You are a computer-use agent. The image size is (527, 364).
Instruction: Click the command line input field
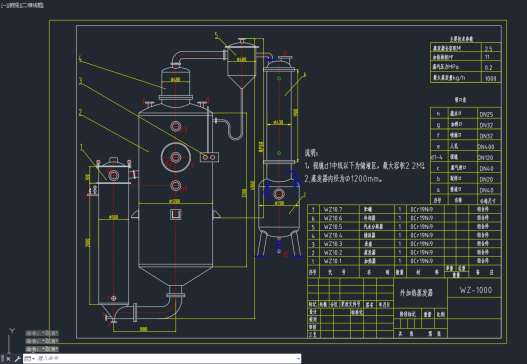(165, 359)
